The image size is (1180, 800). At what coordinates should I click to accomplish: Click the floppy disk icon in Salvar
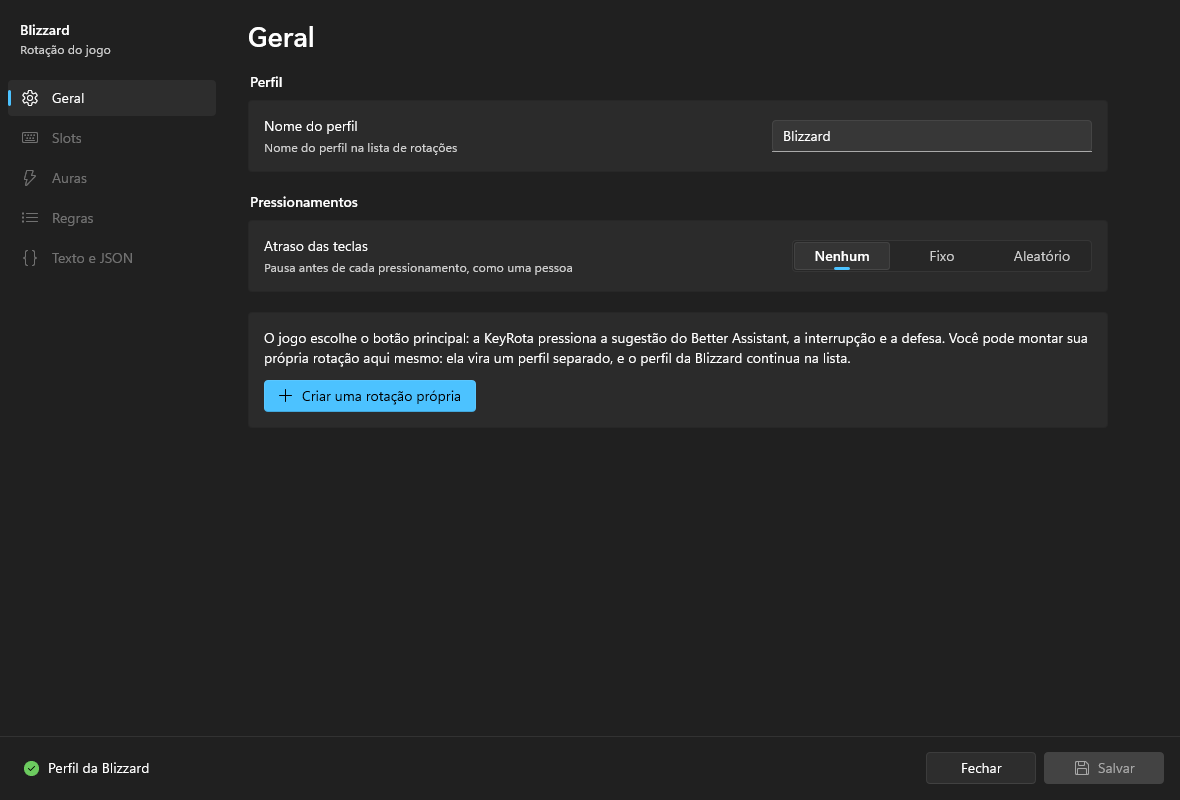click(x=1081, y=768)
